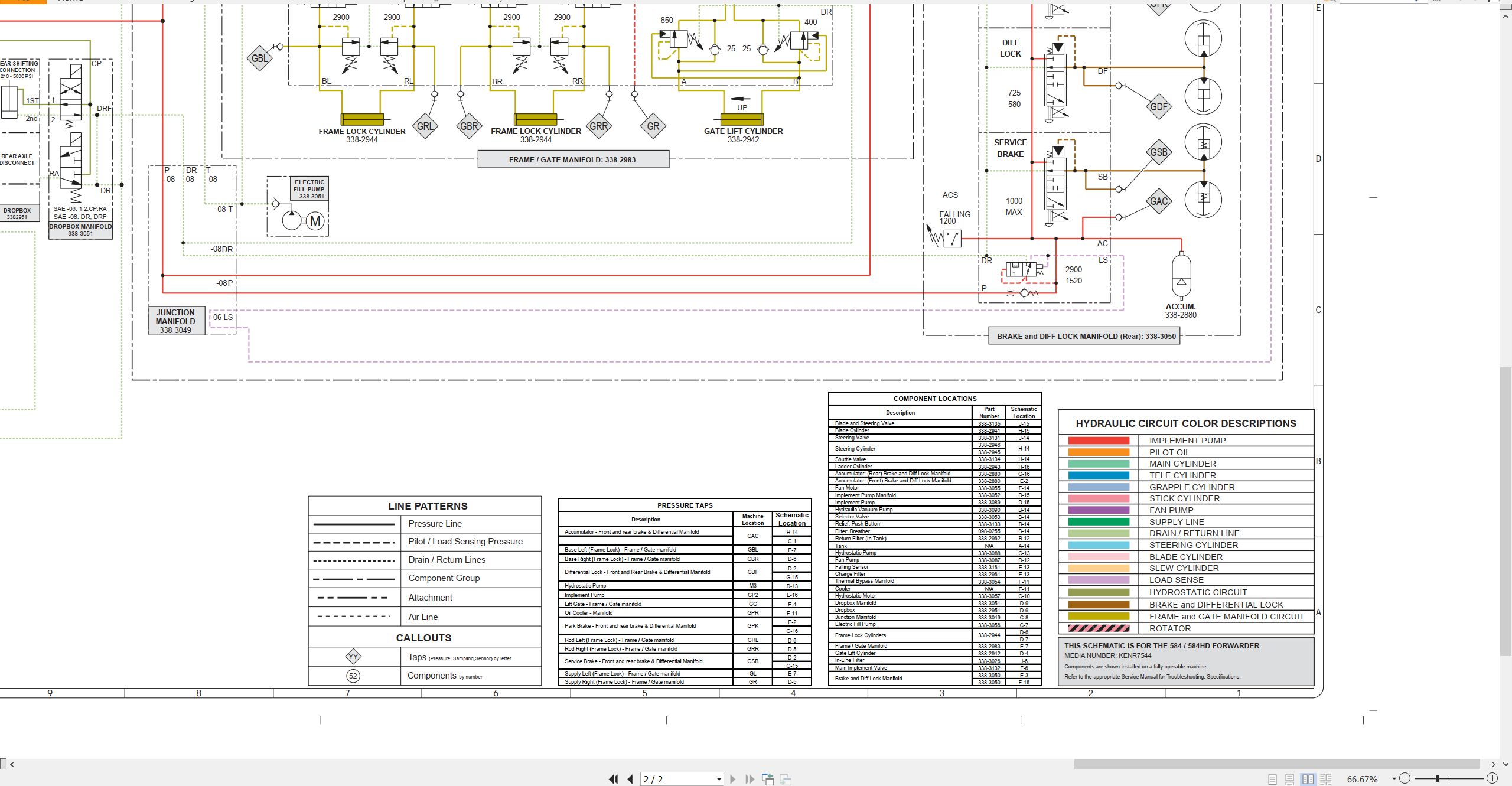Click the GBR pressure tap diamond
The image size is (1512, 786).
pyautogui.click(x=469, y=126)
